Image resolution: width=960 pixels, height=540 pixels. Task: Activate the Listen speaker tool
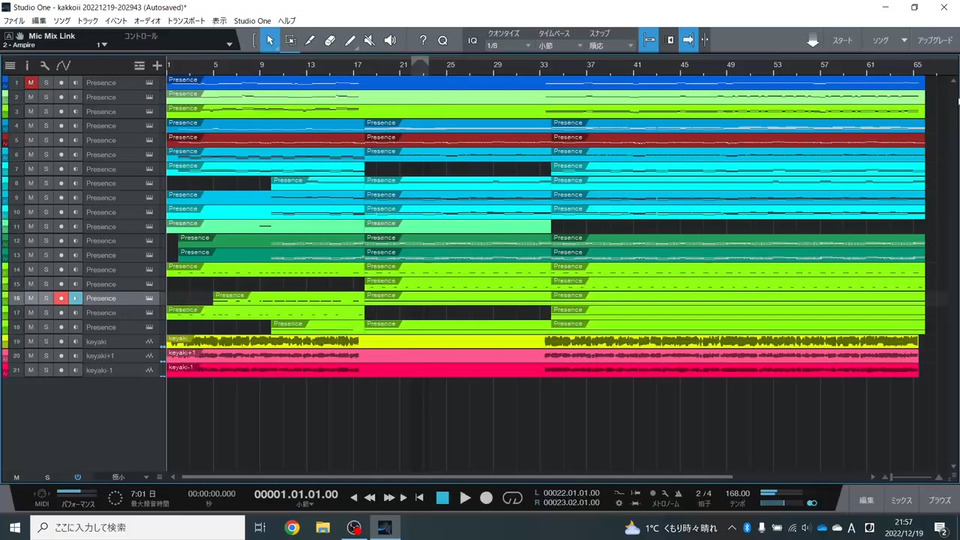point(389,41)
